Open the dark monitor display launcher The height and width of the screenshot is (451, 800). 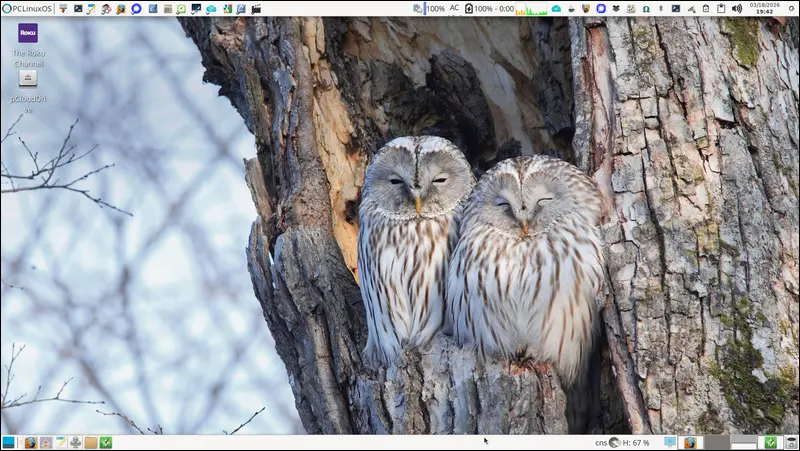tap(196, 9)
